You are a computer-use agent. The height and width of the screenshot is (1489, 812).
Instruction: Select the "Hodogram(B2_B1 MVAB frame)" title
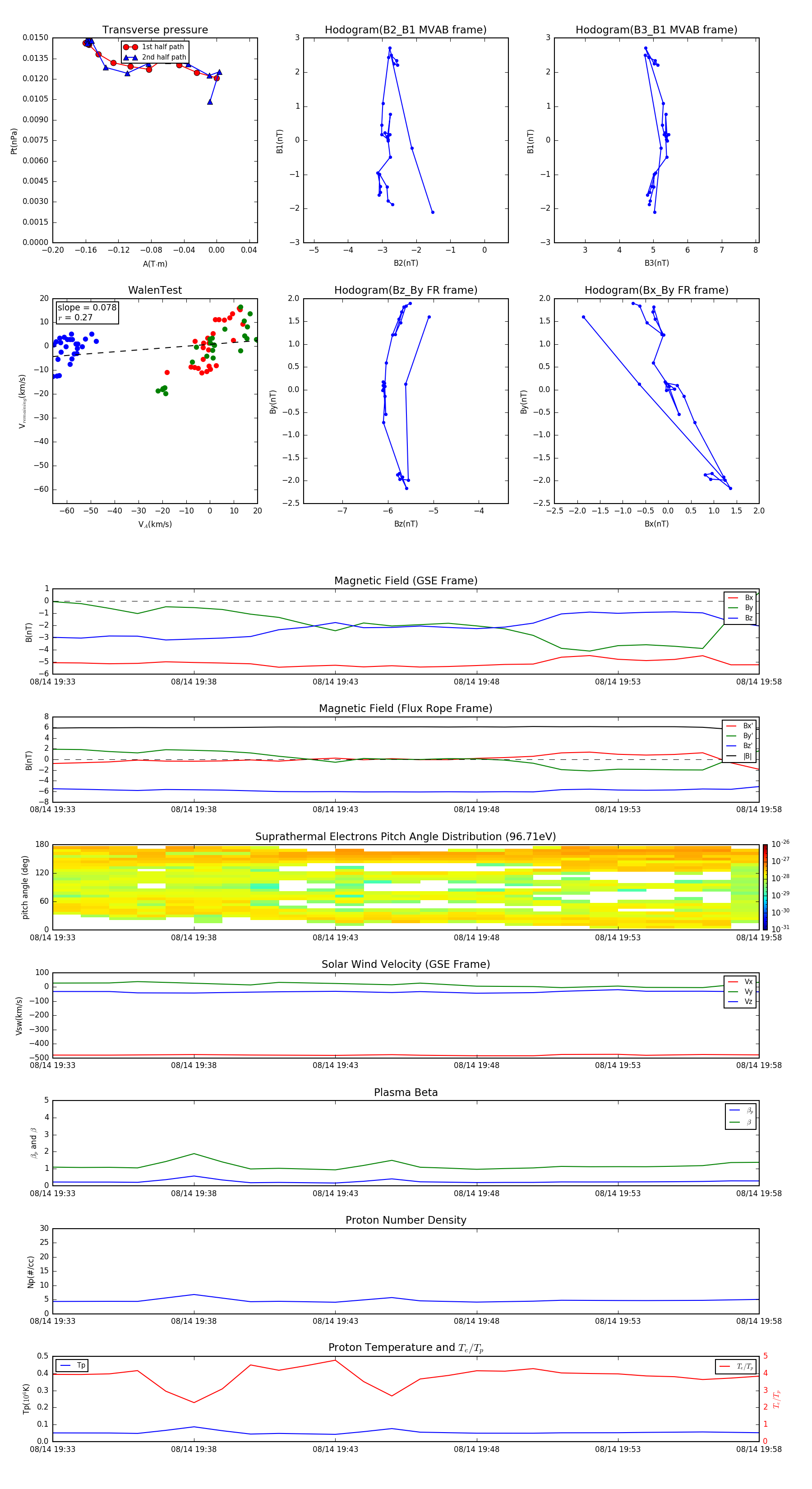[x=406, y=30]
